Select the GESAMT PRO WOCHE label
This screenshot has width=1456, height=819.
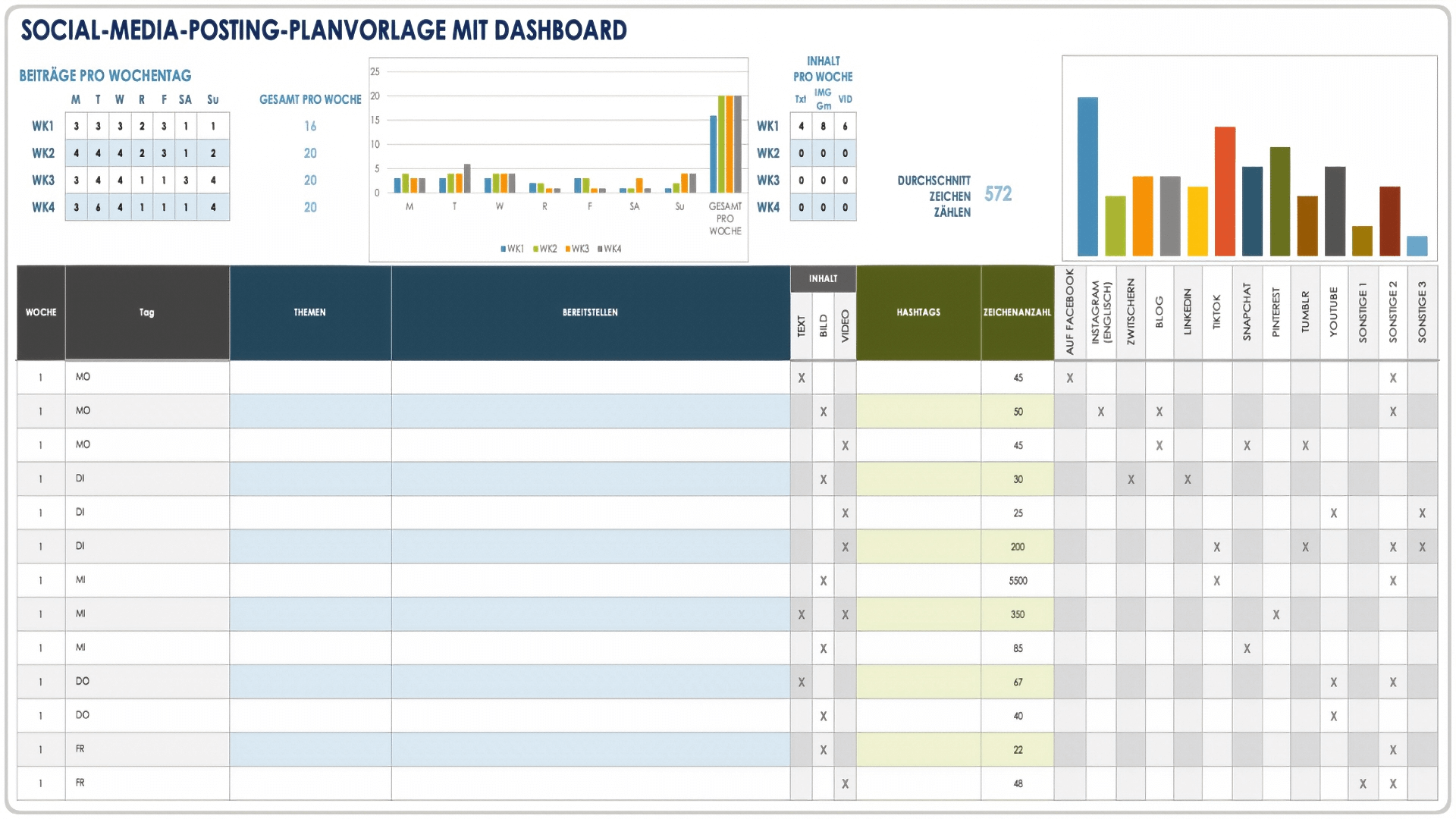(x=310, y=99)
